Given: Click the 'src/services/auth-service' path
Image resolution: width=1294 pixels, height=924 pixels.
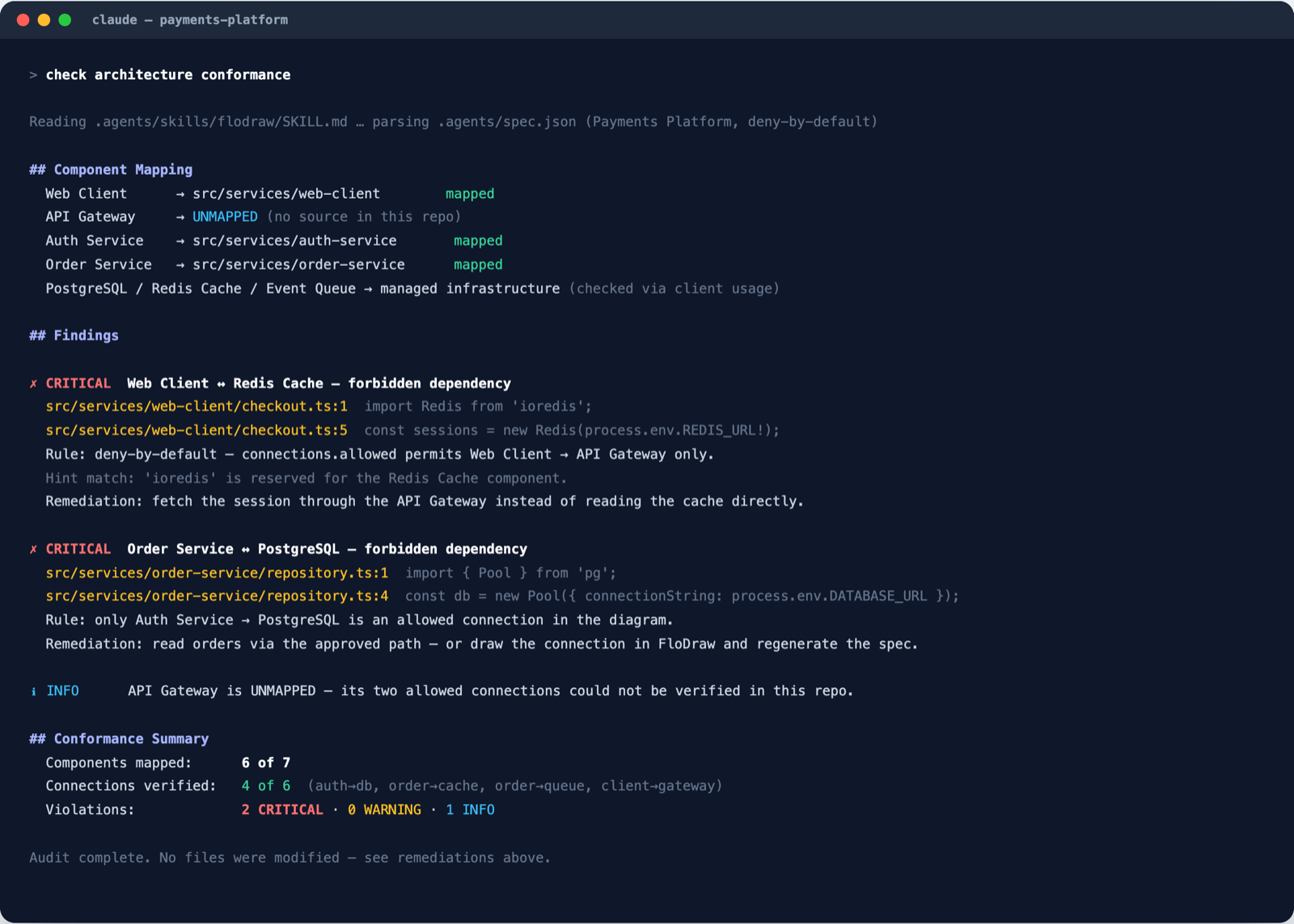Looking at the screenshot, I should click(x=294, y=241).
